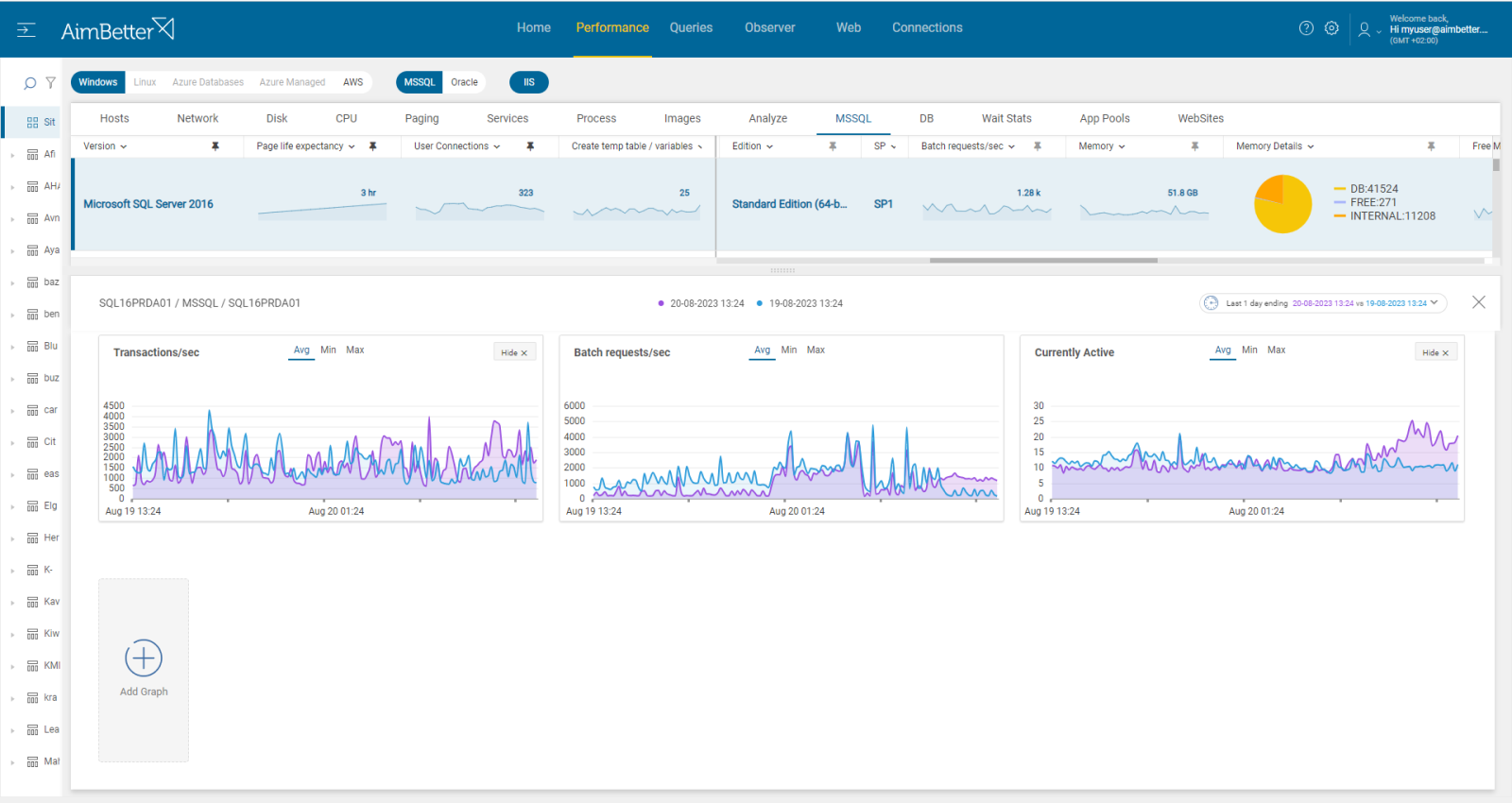Toggle the AWS platform filter
This screenshot has width=1512, height=803.
click(352, 82)
